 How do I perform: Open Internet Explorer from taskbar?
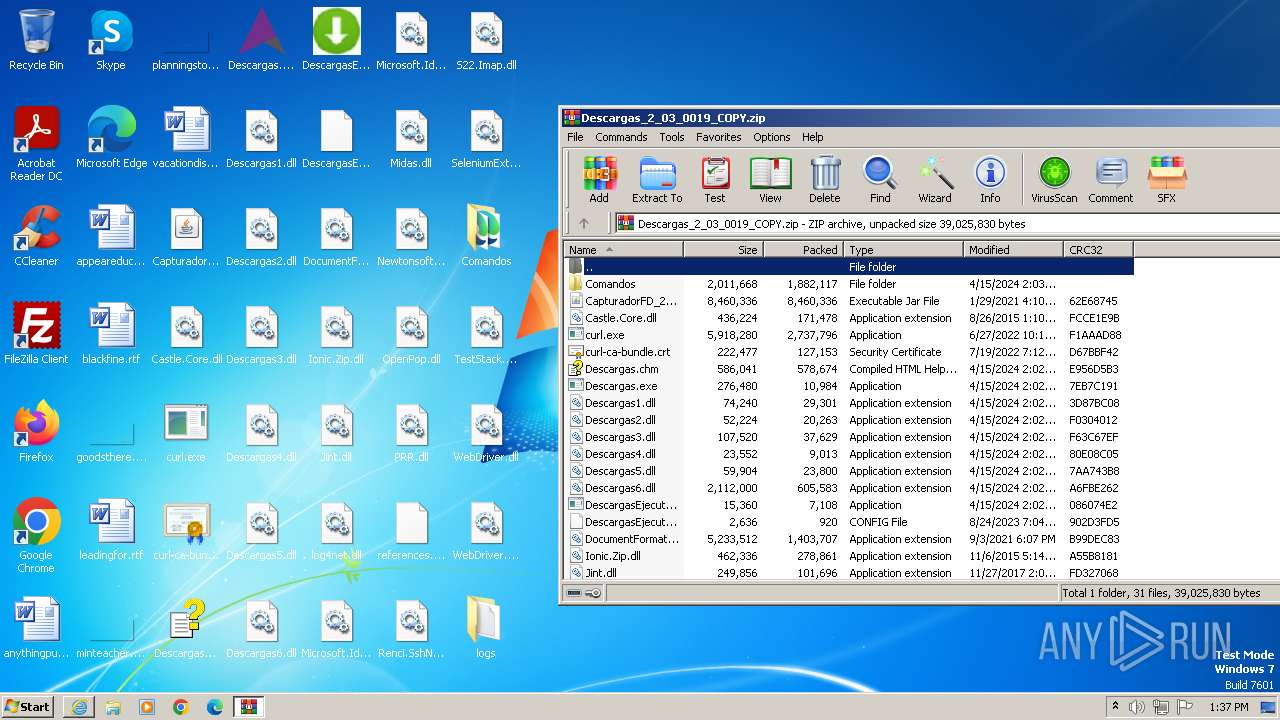(x=79, y=707)
